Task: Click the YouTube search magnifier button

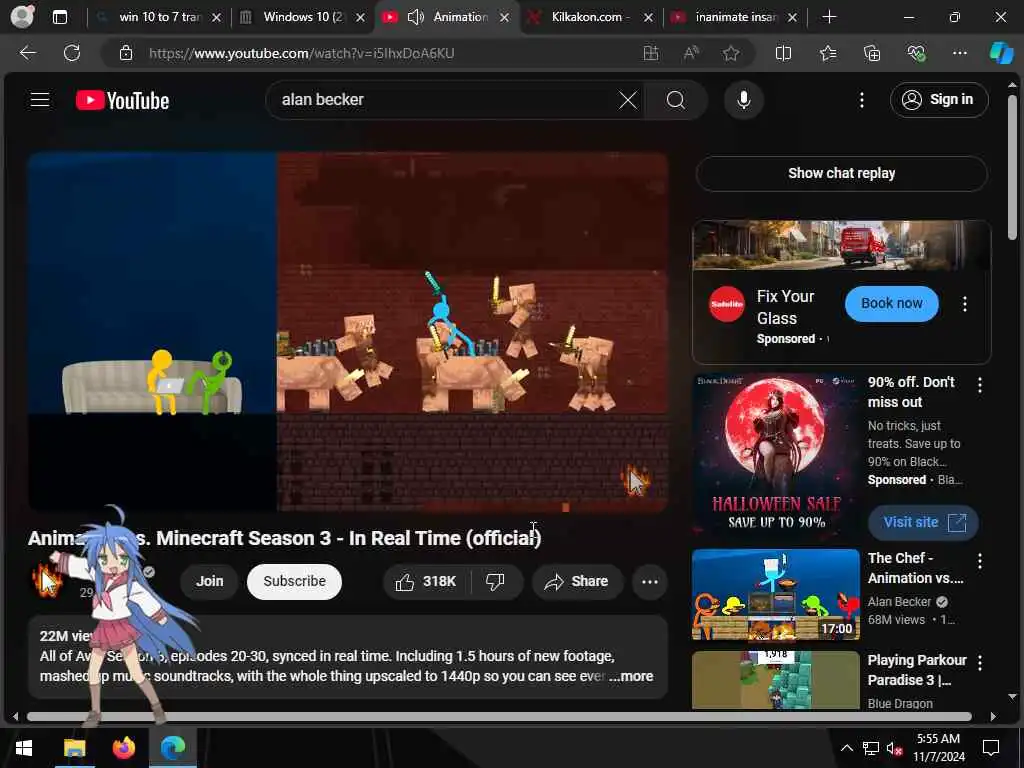Action: click(x=676, y=100)
